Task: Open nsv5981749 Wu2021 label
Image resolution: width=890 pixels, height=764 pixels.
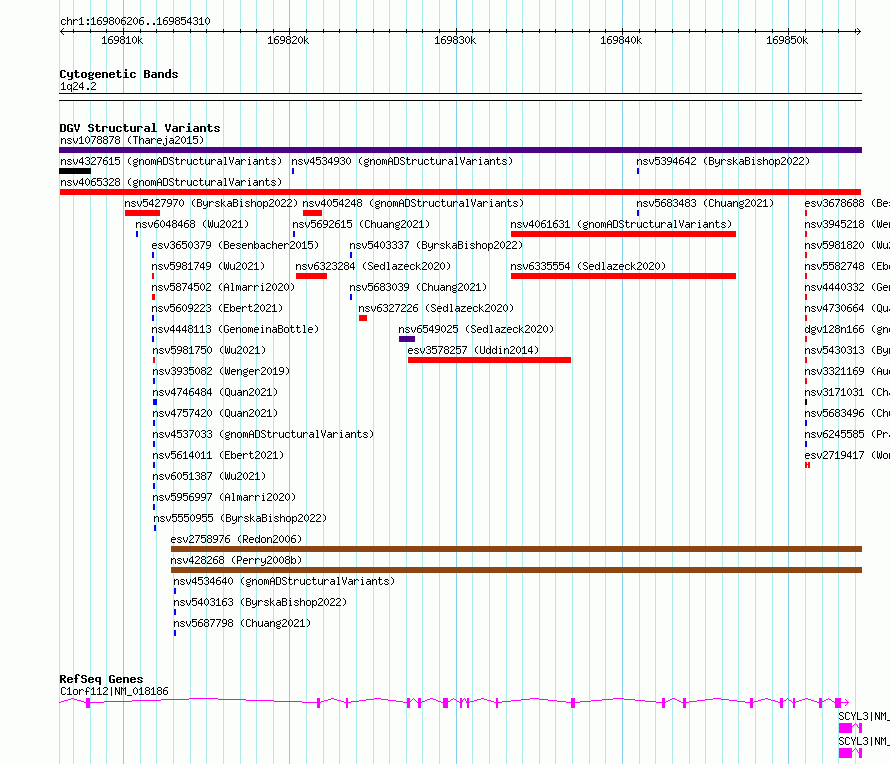Action: 208,266
